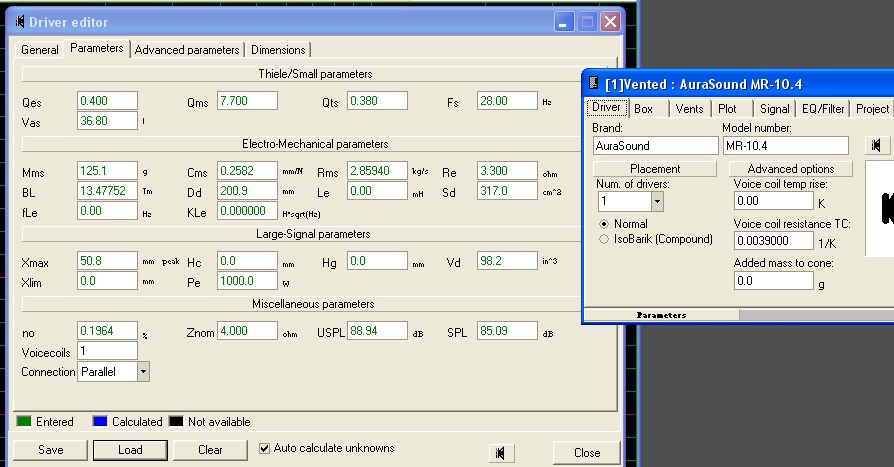Click Znom value field 4.000
This screenshot has width=894, height=467.
point(247,331)
